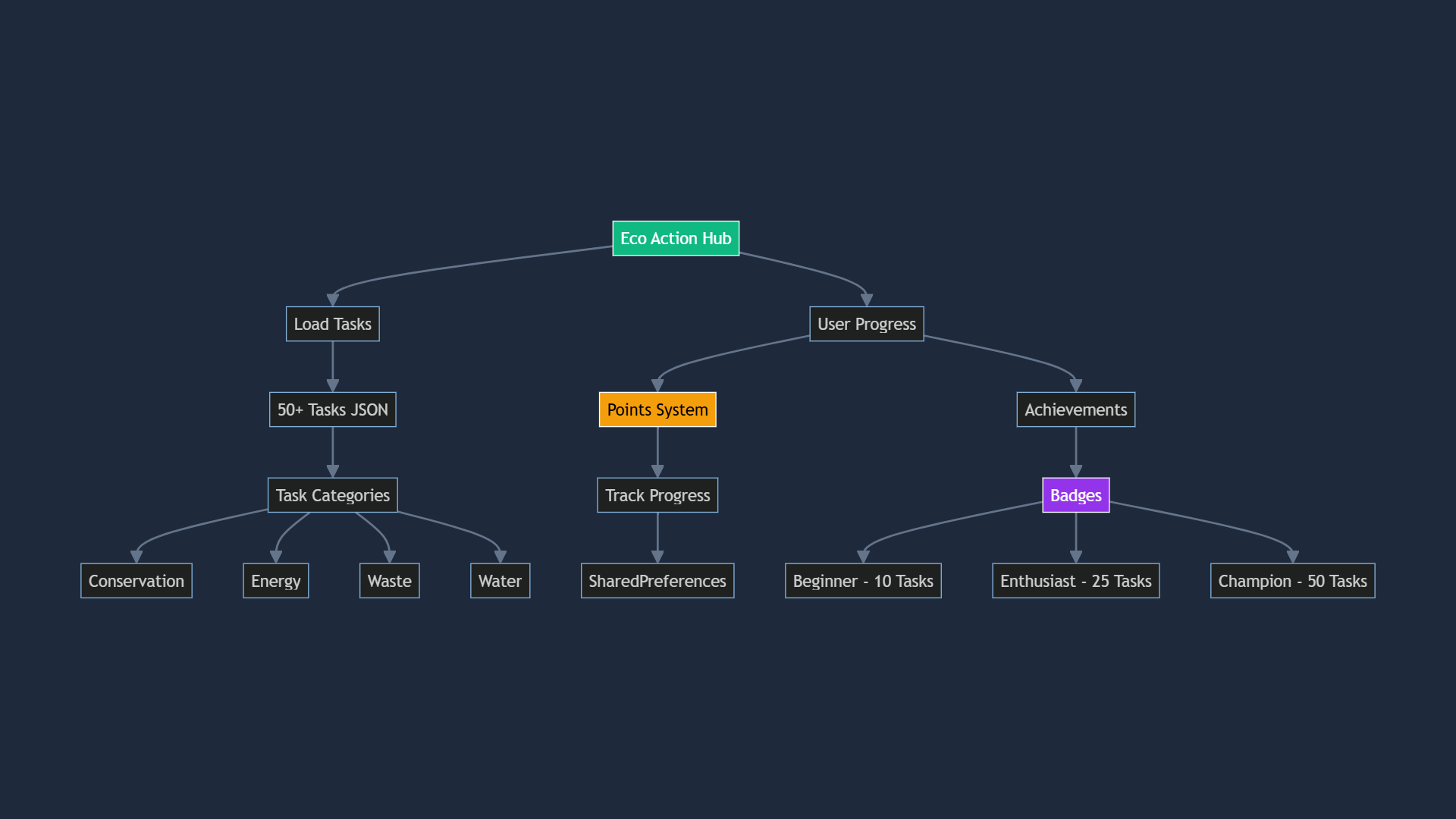Select the Enthusiast - 25 Tasks node

(x=1075, y=581)
